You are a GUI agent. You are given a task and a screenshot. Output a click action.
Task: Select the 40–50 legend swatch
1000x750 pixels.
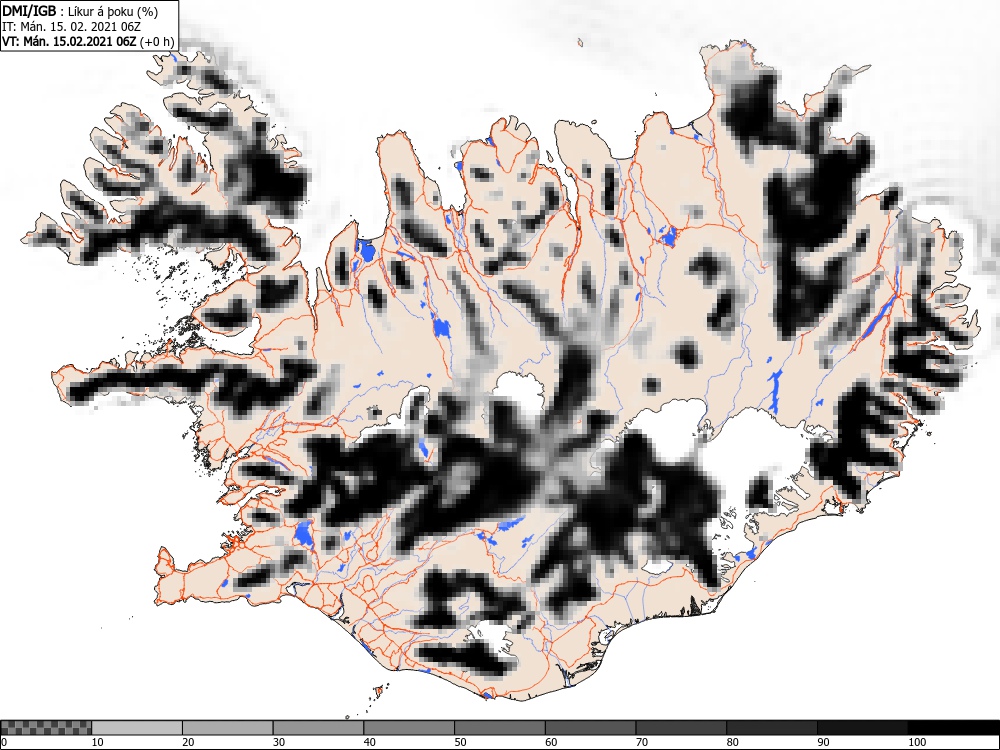(409, 728)
